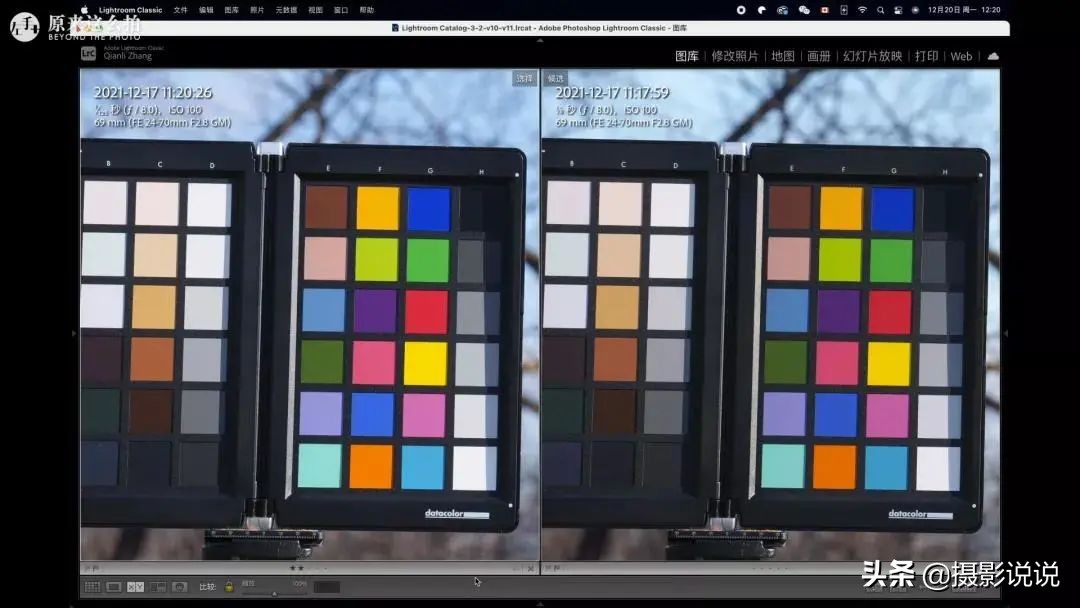This screenshot has width=1080, height=608.
Task: Click the red input source icon
Action: [824, 10]
